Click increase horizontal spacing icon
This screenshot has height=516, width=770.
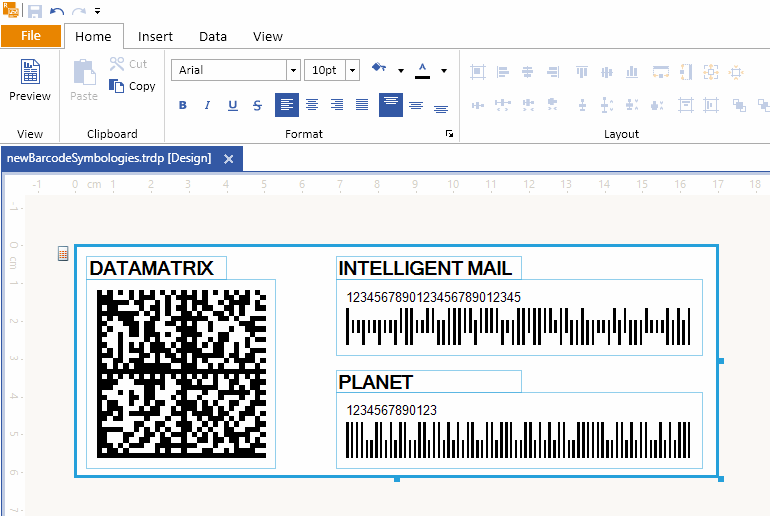(x=502, y=104)
